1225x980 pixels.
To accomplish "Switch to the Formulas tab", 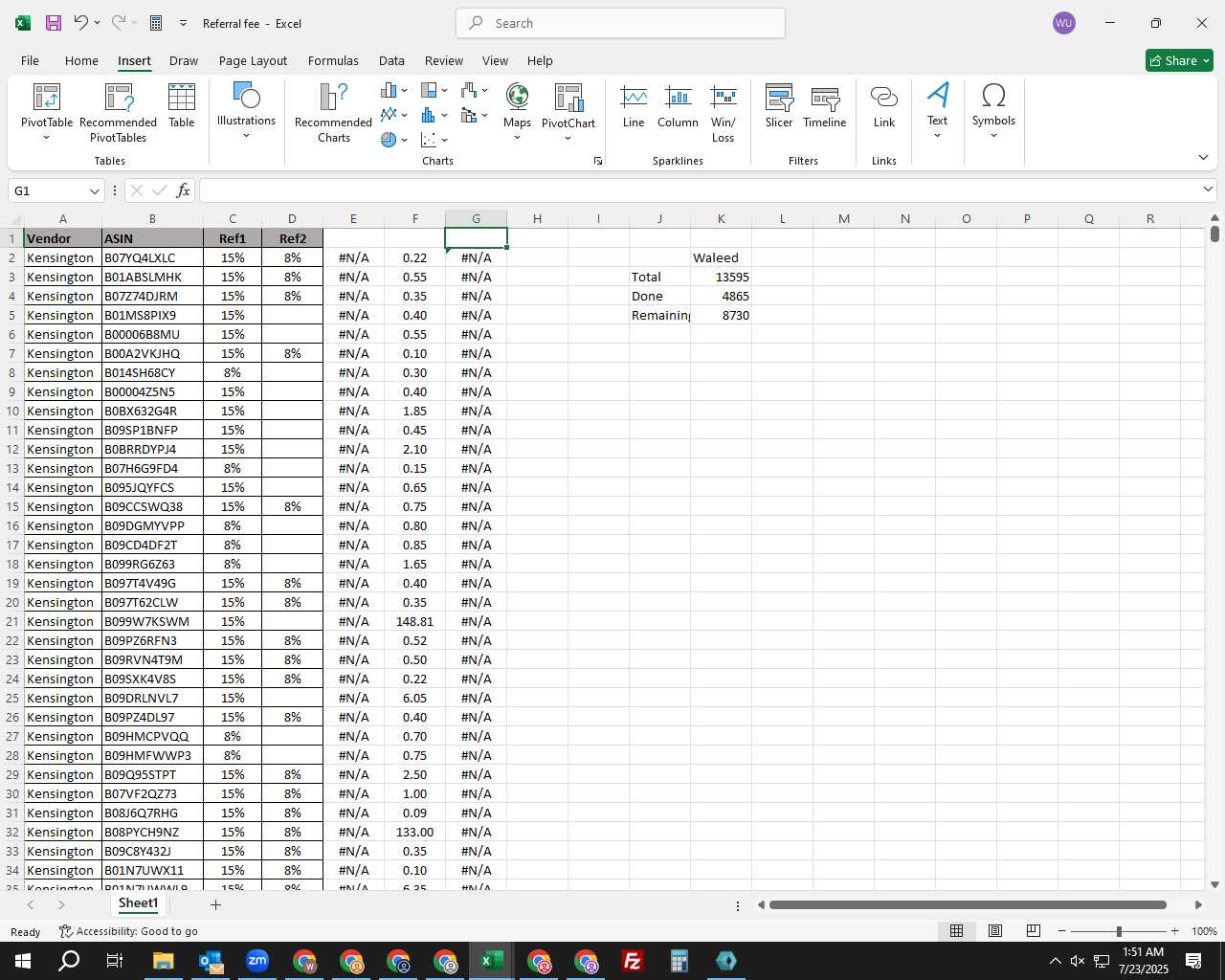I will tap(333, 60).
